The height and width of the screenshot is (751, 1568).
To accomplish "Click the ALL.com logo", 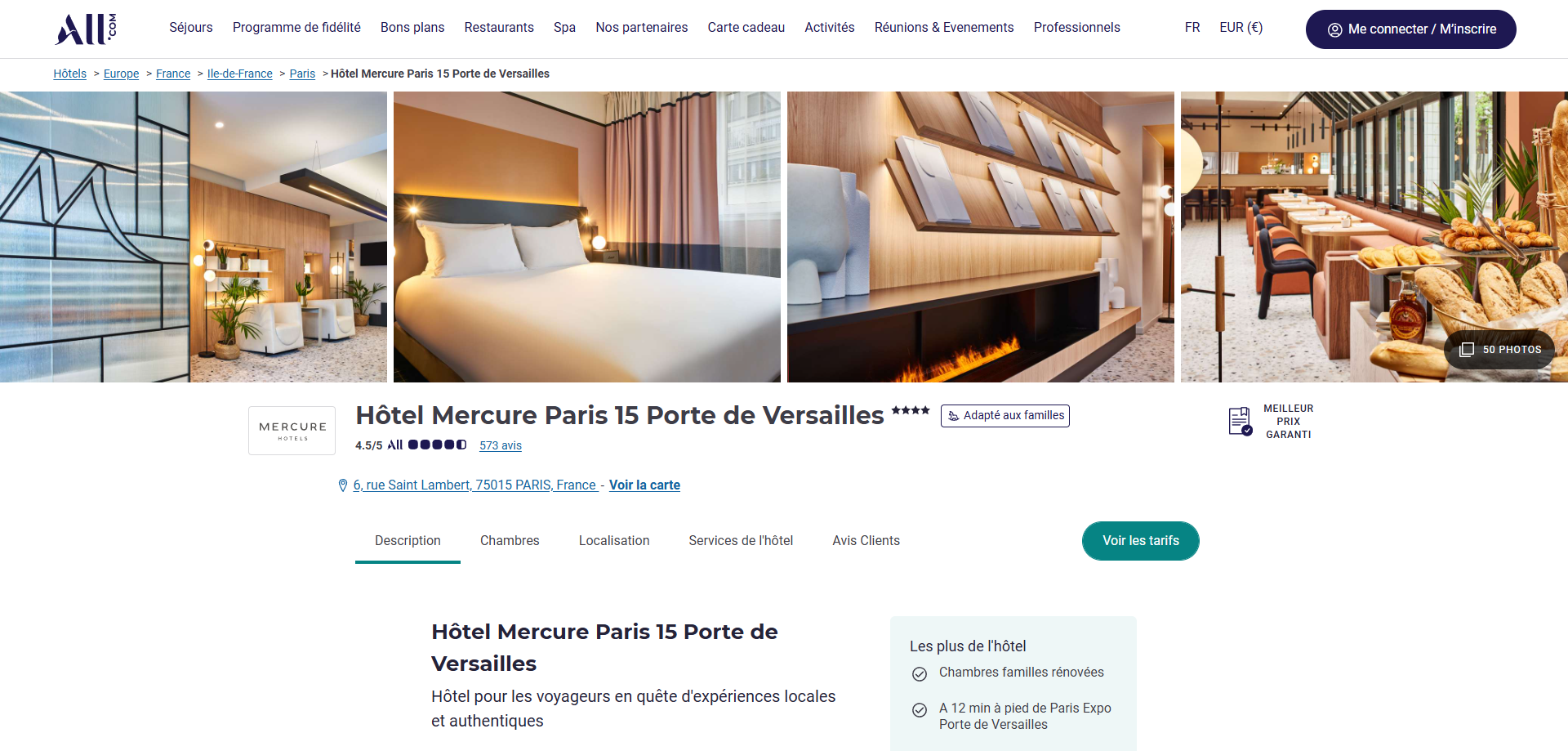I will click(x=86, y=29).
